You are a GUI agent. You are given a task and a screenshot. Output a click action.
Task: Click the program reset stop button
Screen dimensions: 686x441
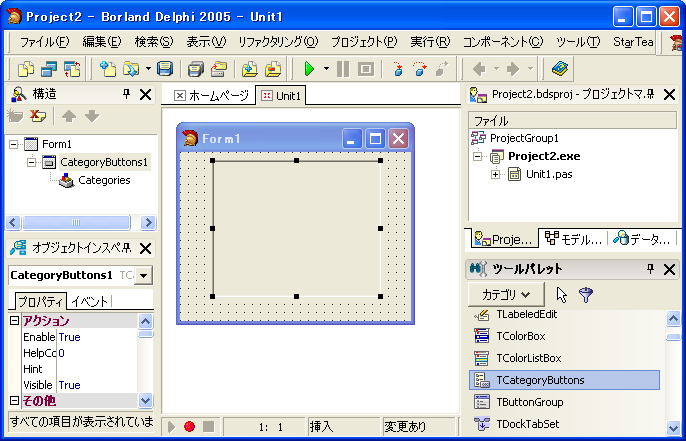(366, 69)
